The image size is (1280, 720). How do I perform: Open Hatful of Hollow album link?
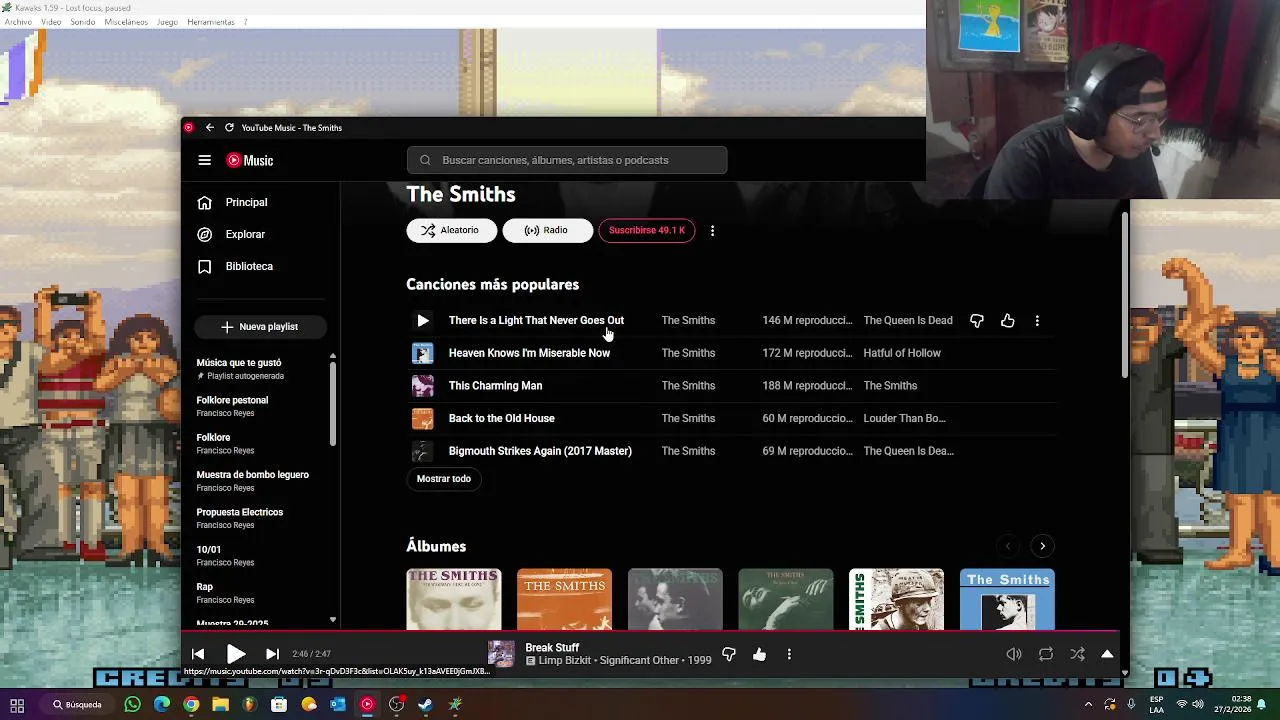tap(902, 353)
